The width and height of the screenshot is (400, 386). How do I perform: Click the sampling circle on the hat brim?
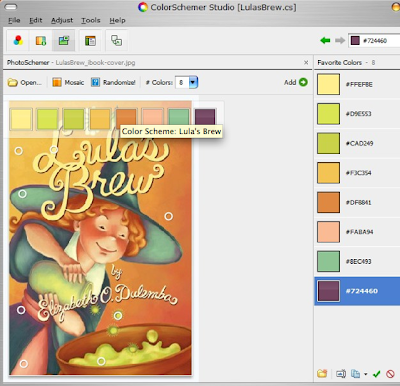[x=22, y=193]
